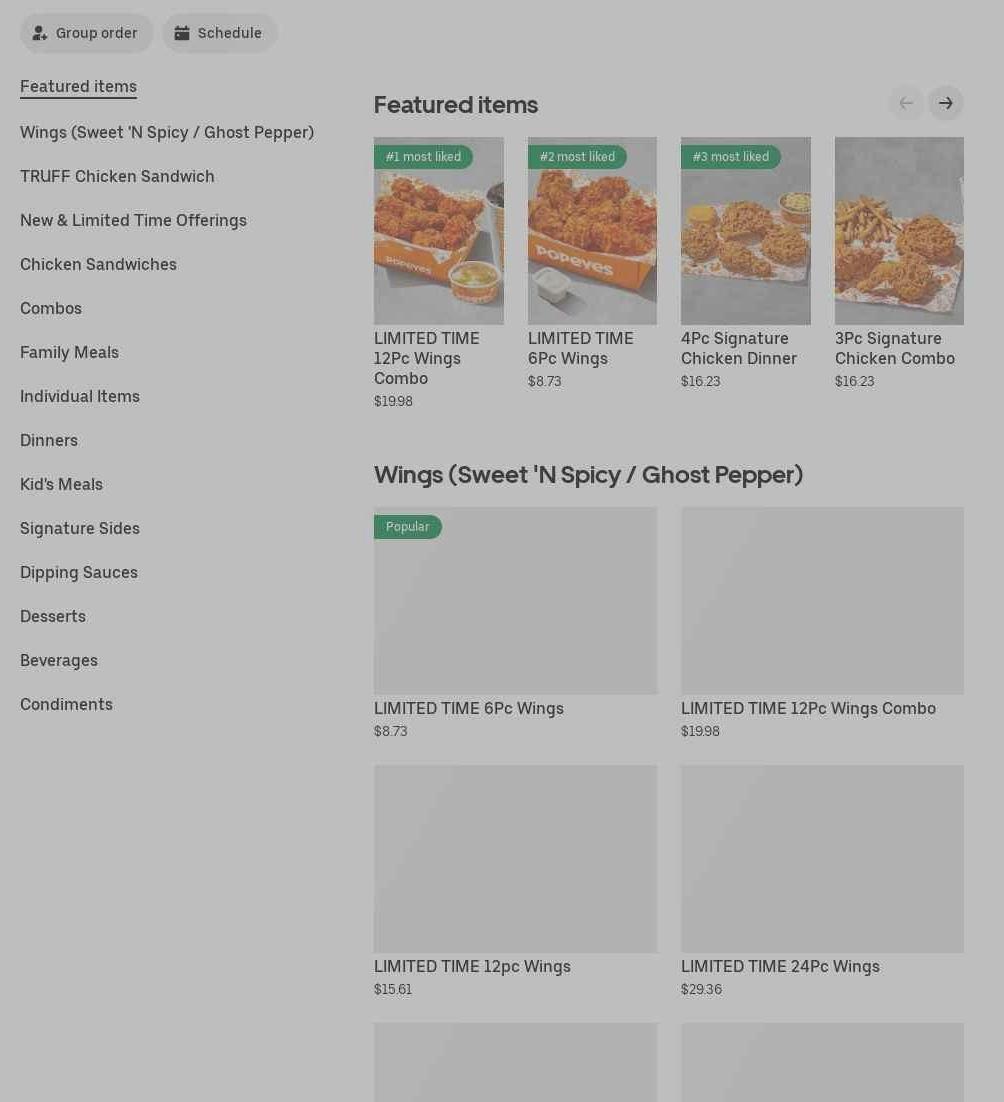Screen dimensions: 1004x1102
Task: Click Popular LIMITED TIME 6Pc Wings card
Action: coord(515,601)
